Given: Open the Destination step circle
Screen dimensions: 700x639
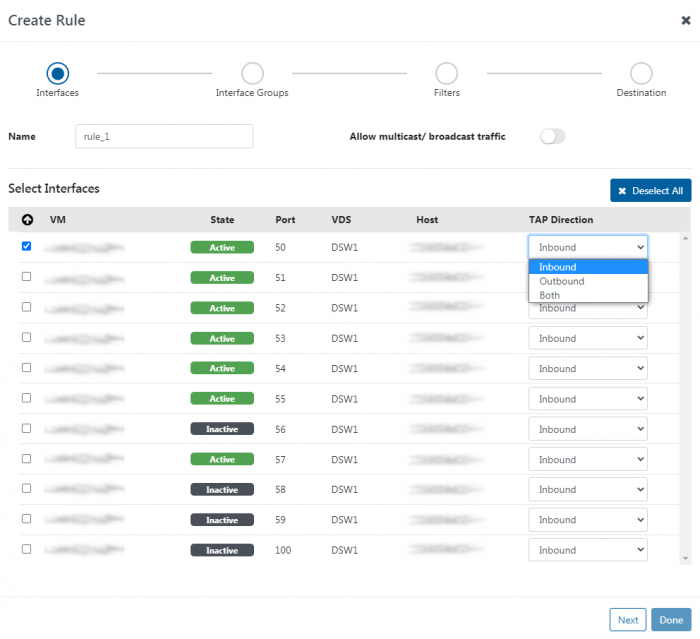Looking at the screenshot, I should coord(641,73).
